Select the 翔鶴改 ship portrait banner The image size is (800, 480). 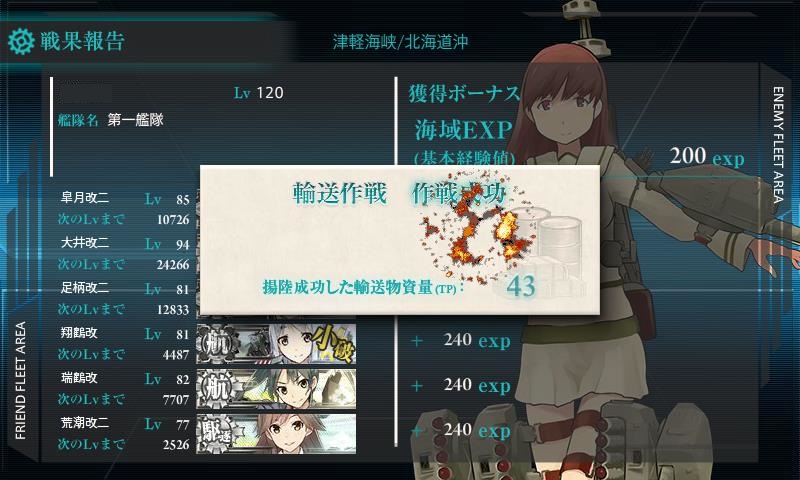[x=276, y=344]
